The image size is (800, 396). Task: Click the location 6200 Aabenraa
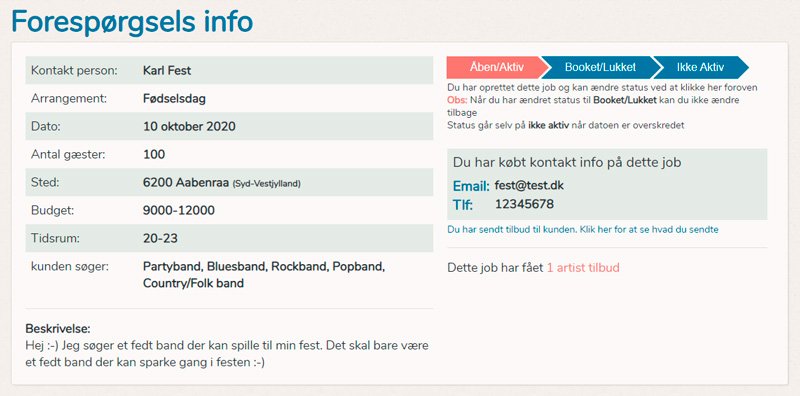click(x=186, y=183)
